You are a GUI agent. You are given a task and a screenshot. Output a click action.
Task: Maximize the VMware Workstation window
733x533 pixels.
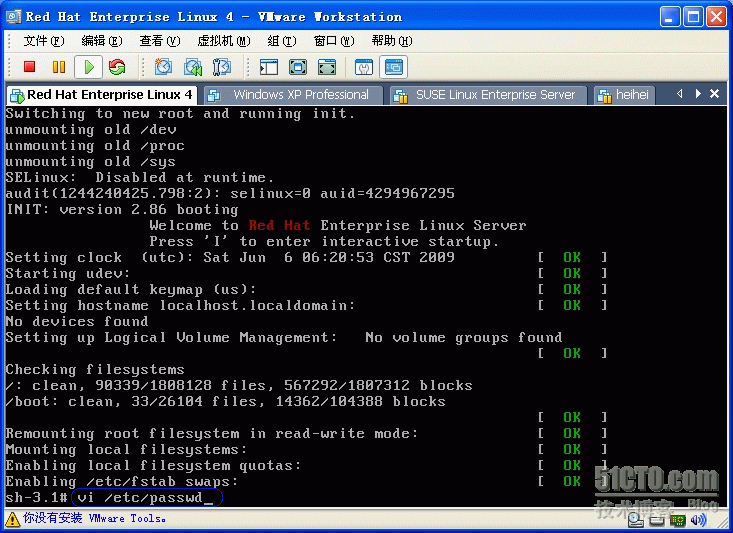[x=693, y=17]
